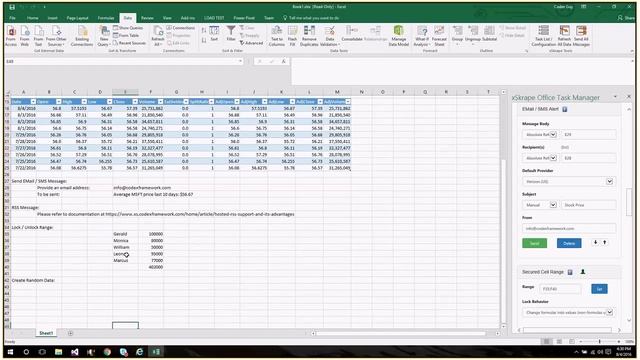The height and width of the screenshot is (360, 640).
Task: Open the Volume column filter dropdown
Action: point(160,102)
